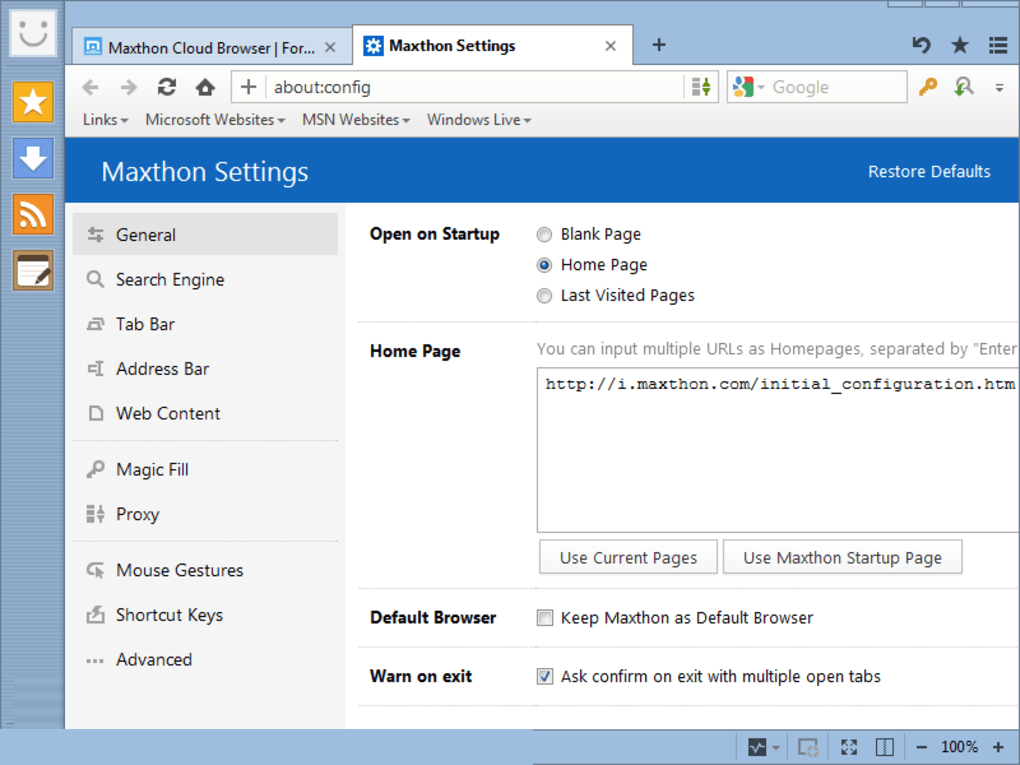Open the resource monitor dropdown arrow

pos(775,747)
